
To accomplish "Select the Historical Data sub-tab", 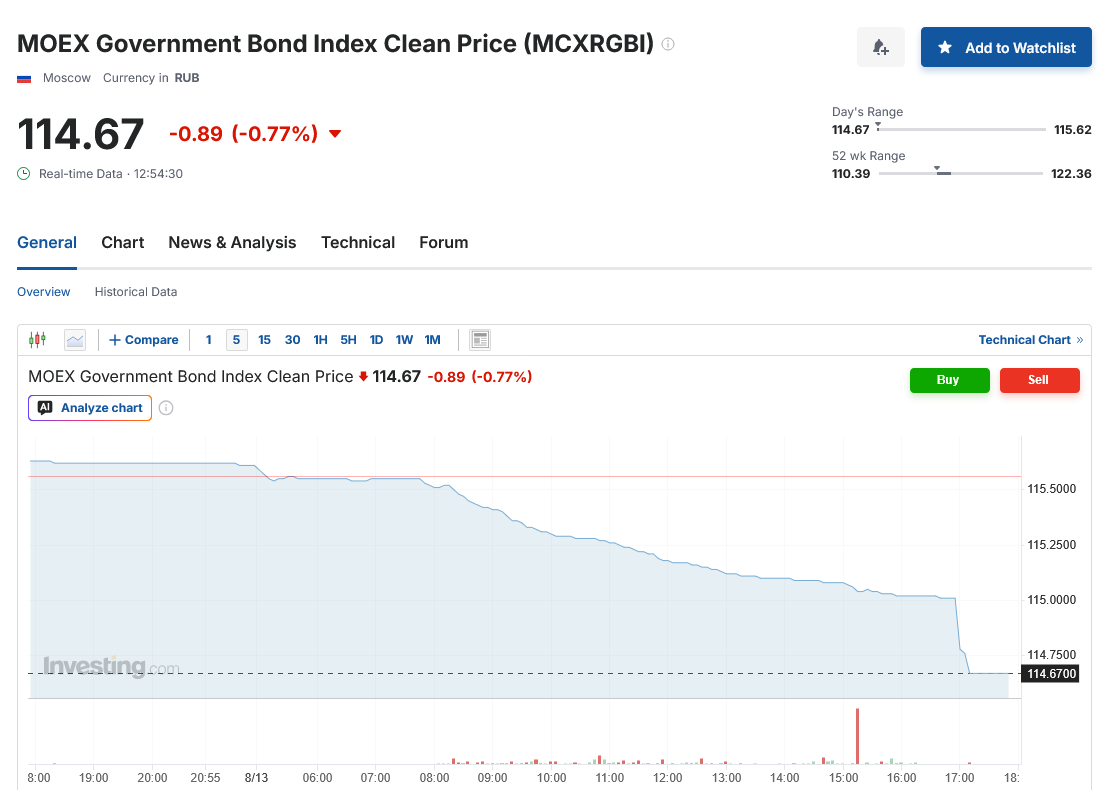I will (136, 292).
